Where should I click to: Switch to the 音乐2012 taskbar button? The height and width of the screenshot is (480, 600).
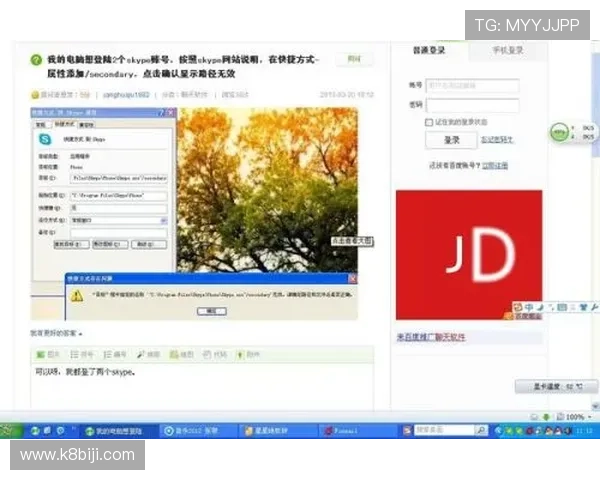tap(197, 431)
